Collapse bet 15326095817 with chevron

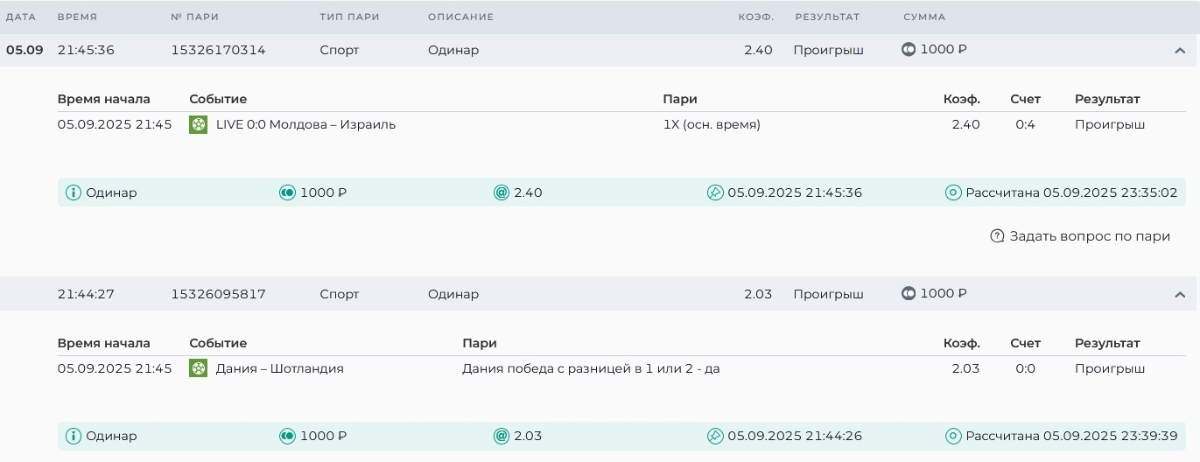1179,295
